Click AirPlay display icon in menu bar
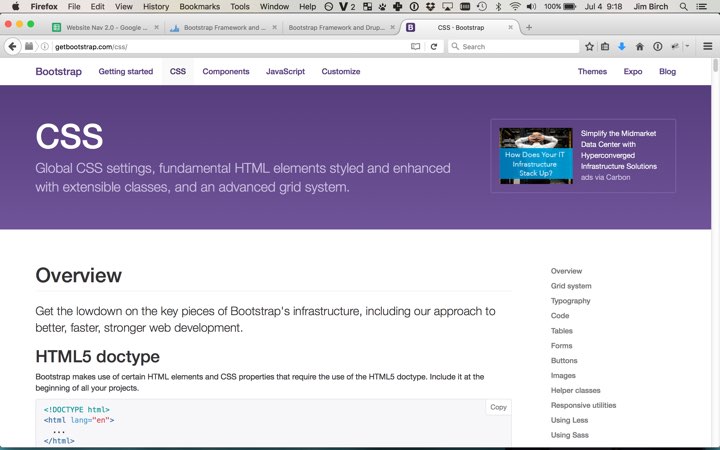 (447, 6)
